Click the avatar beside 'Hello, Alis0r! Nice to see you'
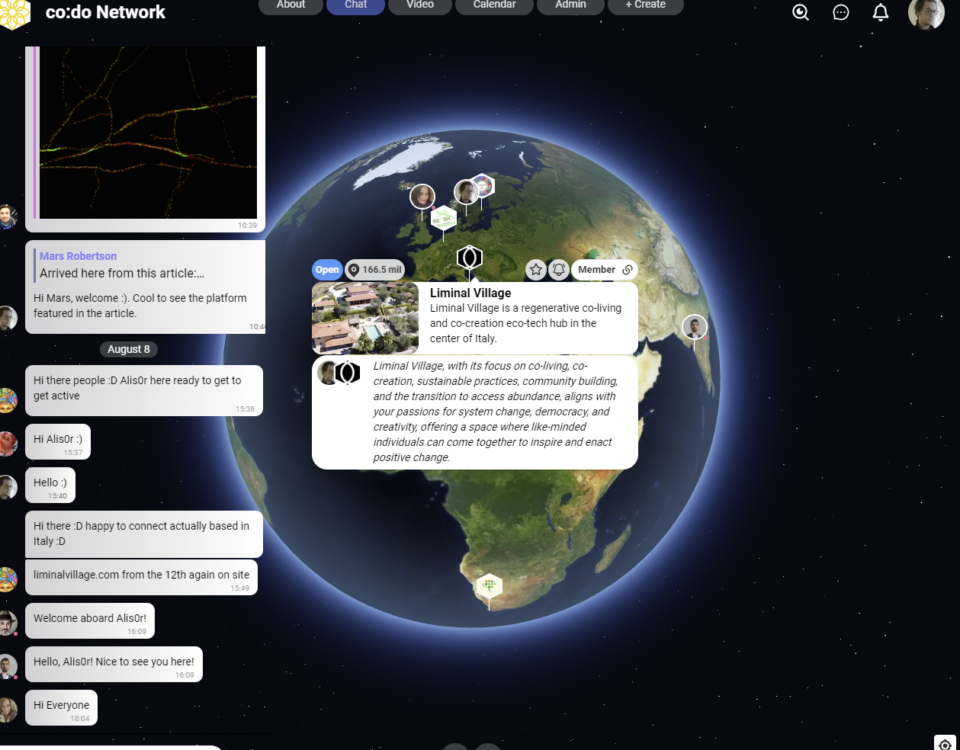This screenshot has width=960, height=750. (7, 667)
